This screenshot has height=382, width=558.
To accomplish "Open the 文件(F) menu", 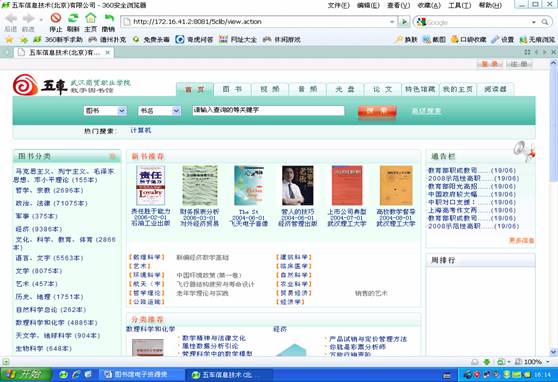I will click(338, 5).
